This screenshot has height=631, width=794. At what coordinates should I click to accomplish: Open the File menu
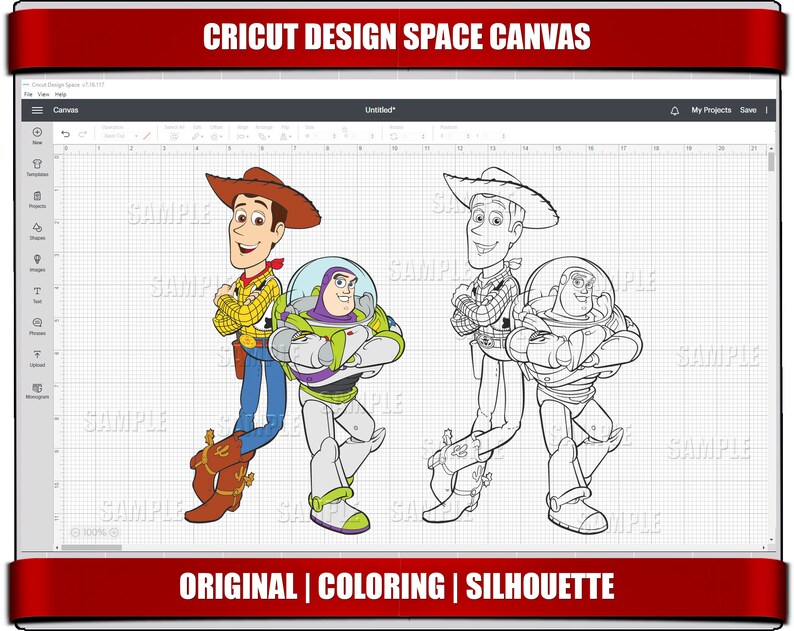[28, 94]
